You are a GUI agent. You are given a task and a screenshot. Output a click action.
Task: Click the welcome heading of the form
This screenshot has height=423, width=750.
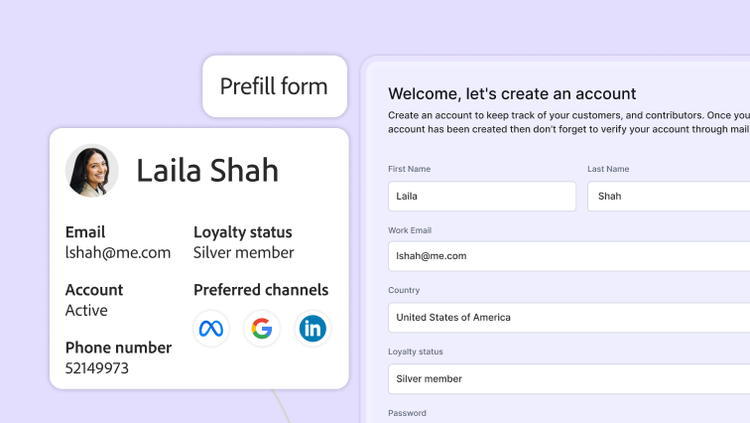512,94
